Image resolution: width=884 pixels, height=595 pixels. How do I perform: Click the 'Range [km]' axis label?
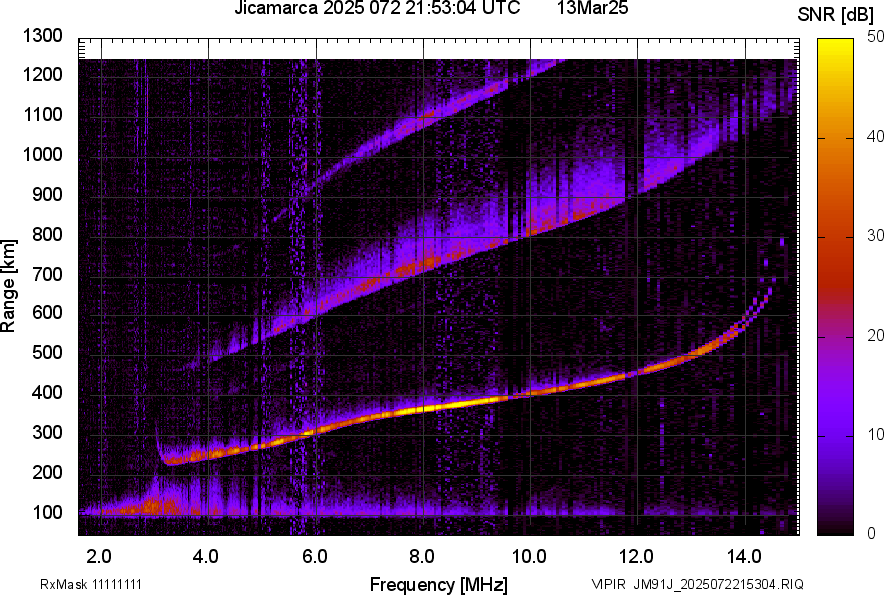point(8,286)
